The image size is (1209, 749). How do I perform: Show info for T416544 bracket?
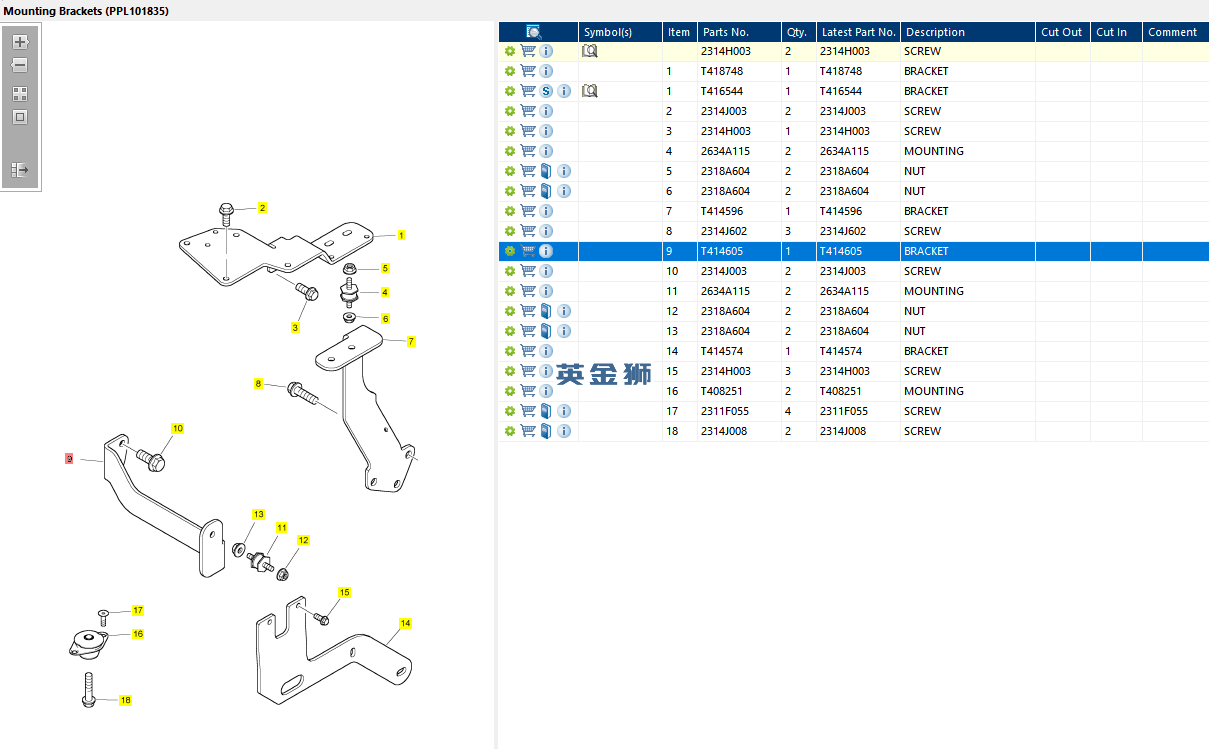[565, 91]
